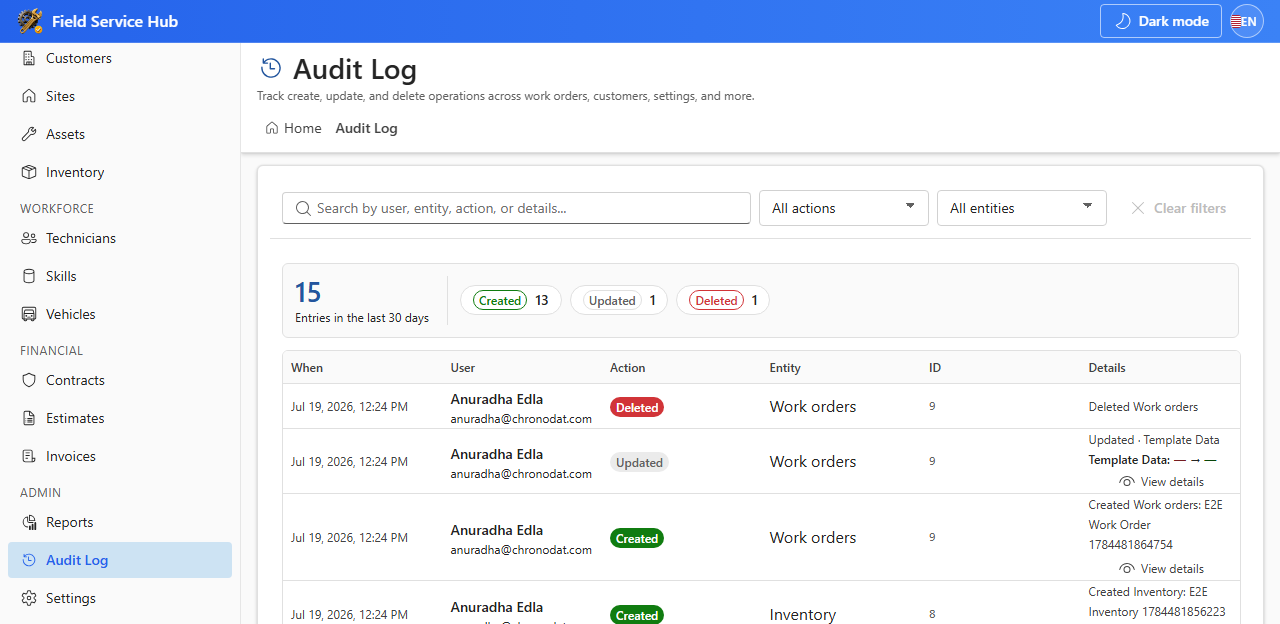
Task: Click the Clear filters button
Action: point(1179,208)
